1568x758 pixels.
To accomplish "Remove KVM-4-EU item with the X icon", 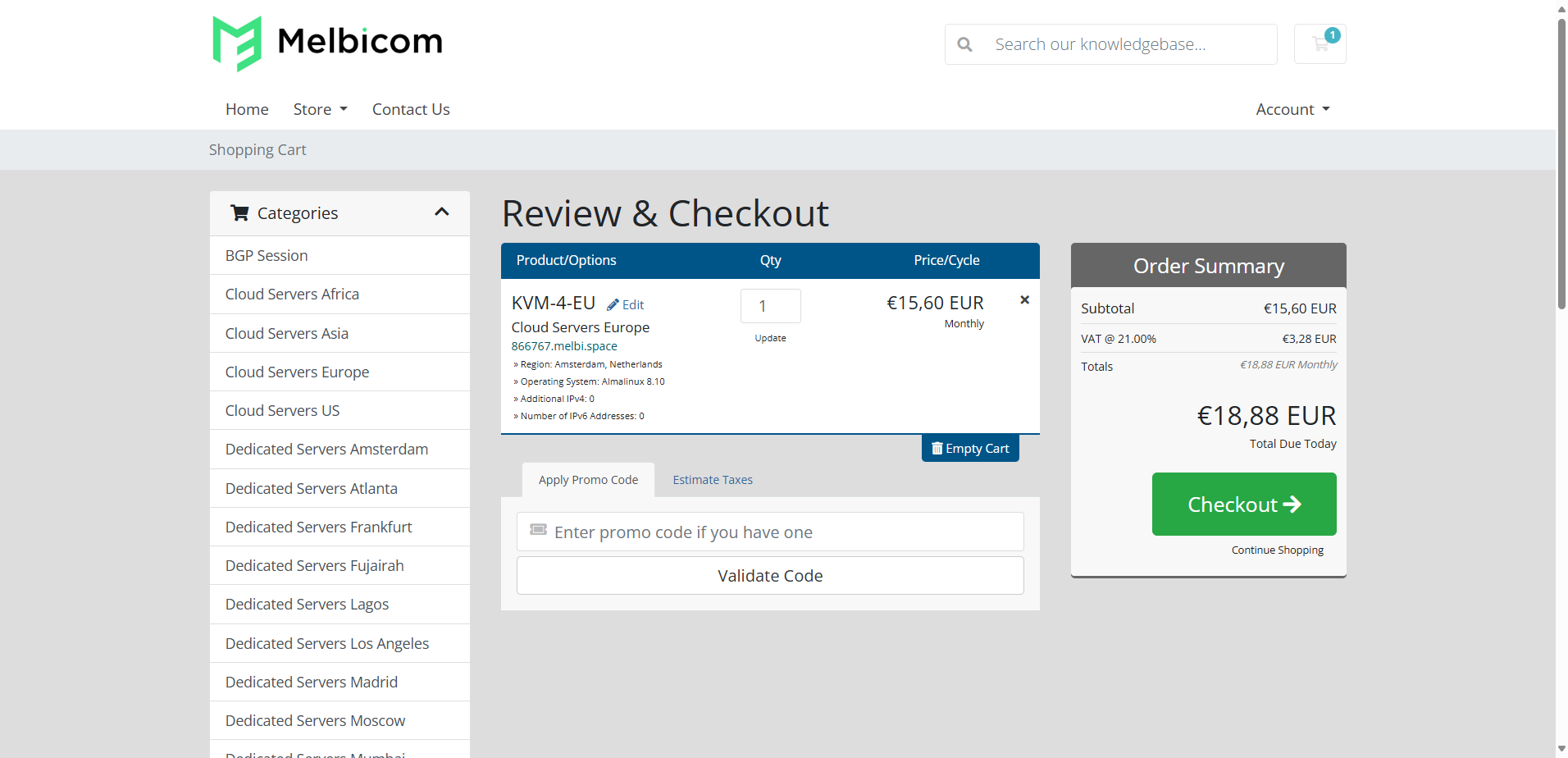I will point(1024,300).
